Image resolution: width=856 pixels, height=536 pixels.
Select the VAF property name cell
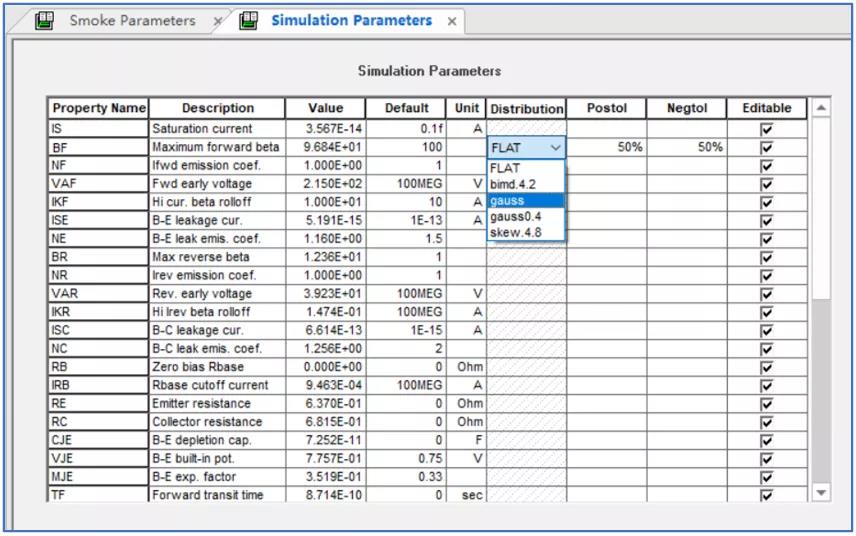(x=98, y=184)
